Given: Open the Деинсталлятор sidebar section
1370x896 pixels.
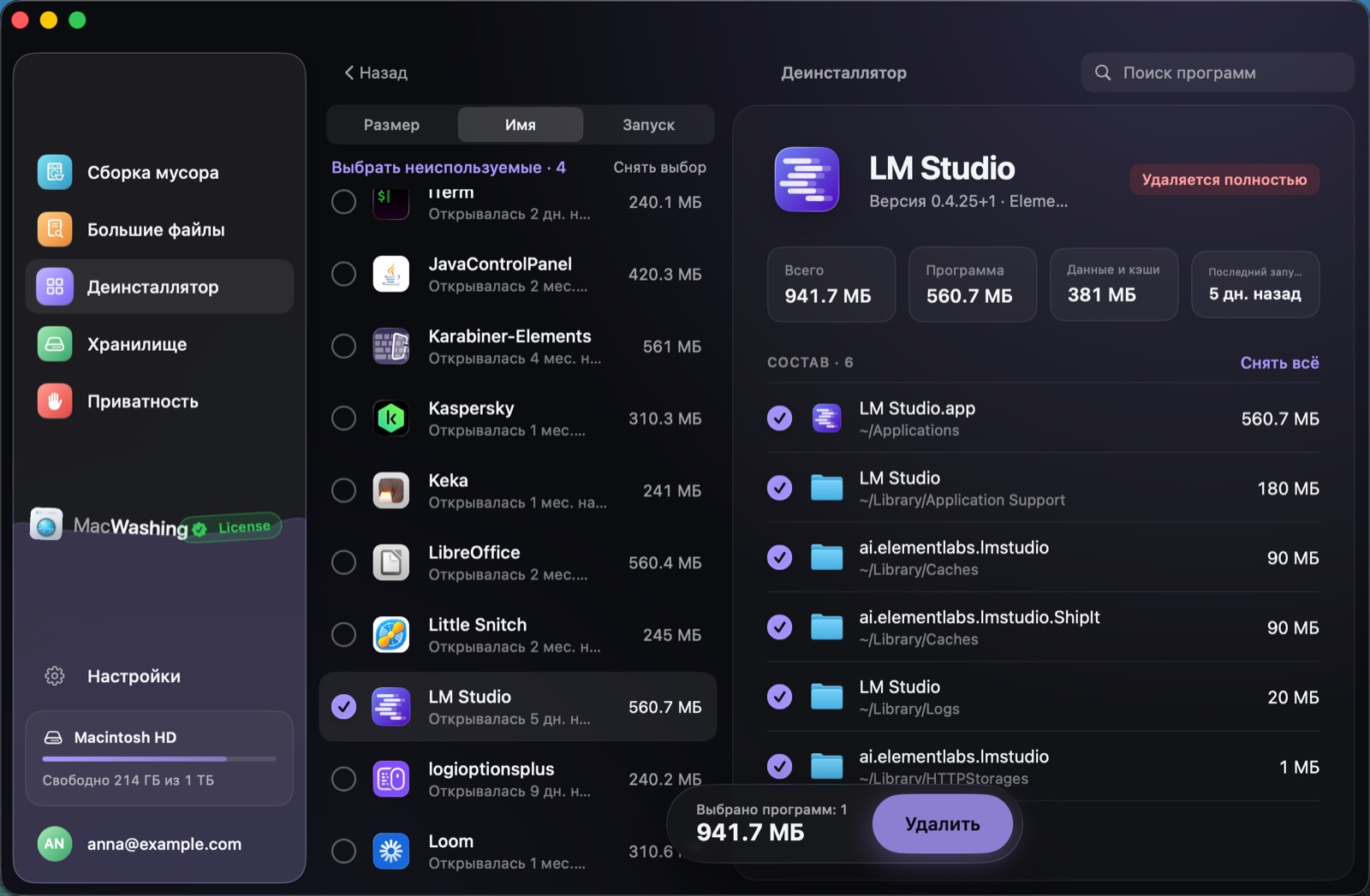Looking at the screenshot, I should (159, 287).
